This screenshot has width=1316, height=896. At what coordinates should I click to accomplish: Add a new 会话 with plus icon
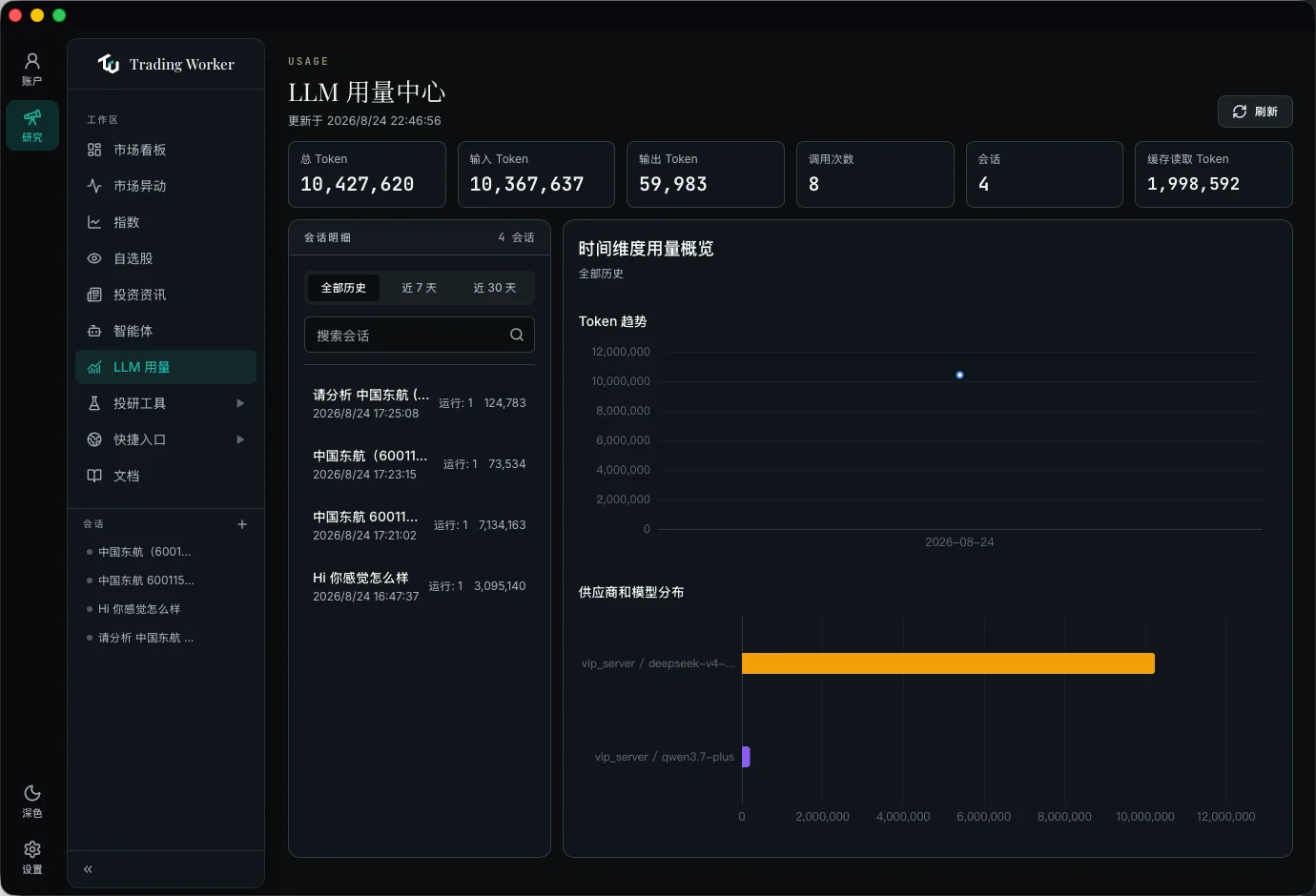(x=242, y=524)
